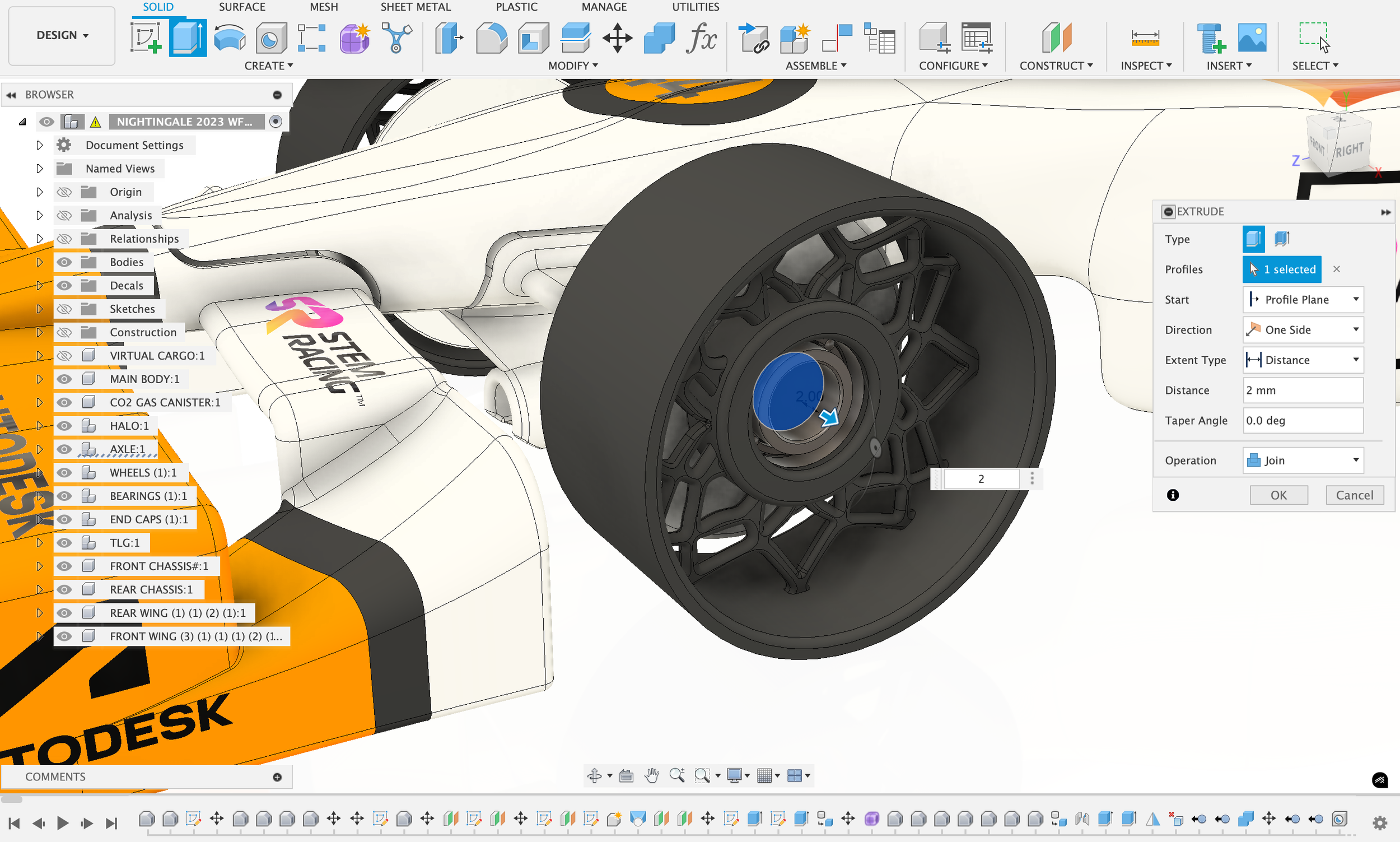This screenshot has width=1400, height=842.
Task: Click the Insert Canvas image icon
Action: pos(1252,39)
